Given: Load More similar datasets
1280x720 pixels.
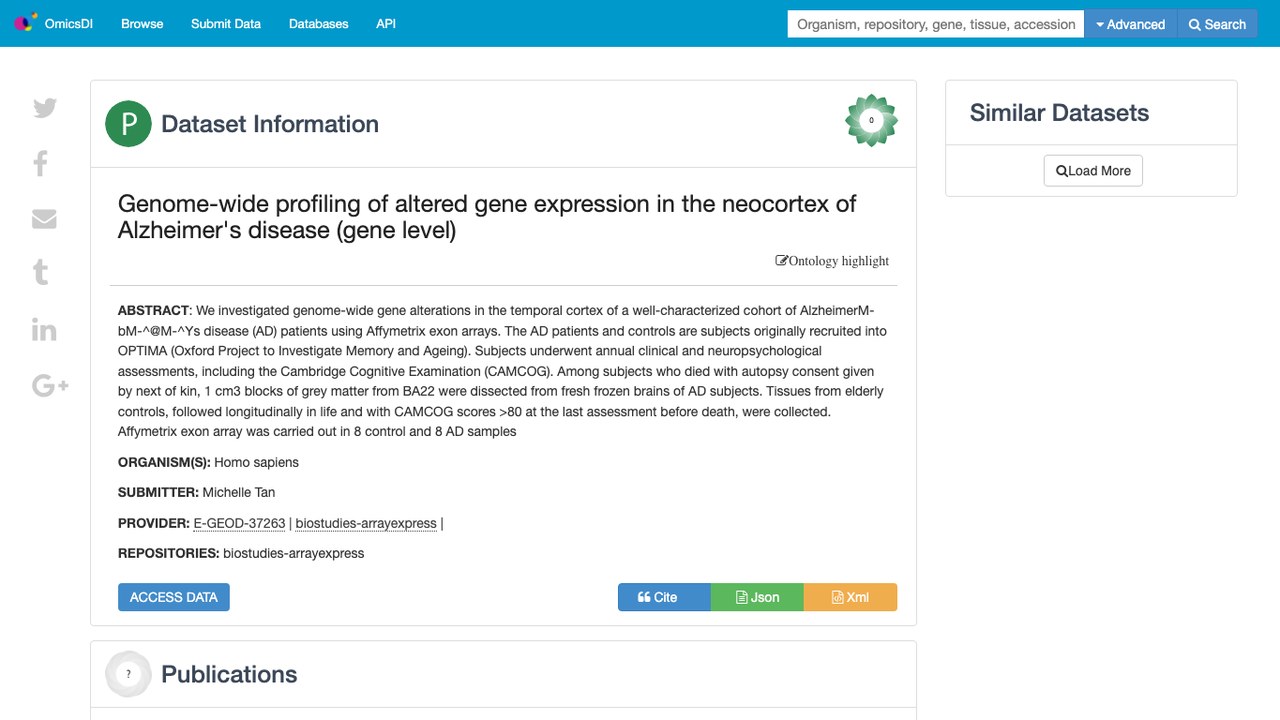Looking at the screenshot, I should pyautogui.click(x=1093, y=171).
